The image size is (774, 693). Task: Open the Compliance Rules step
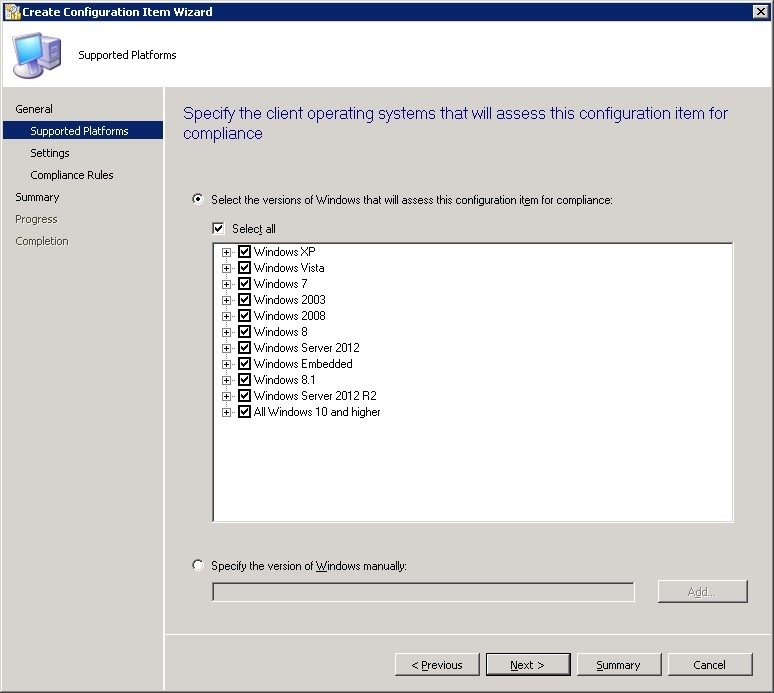[72, 175]
